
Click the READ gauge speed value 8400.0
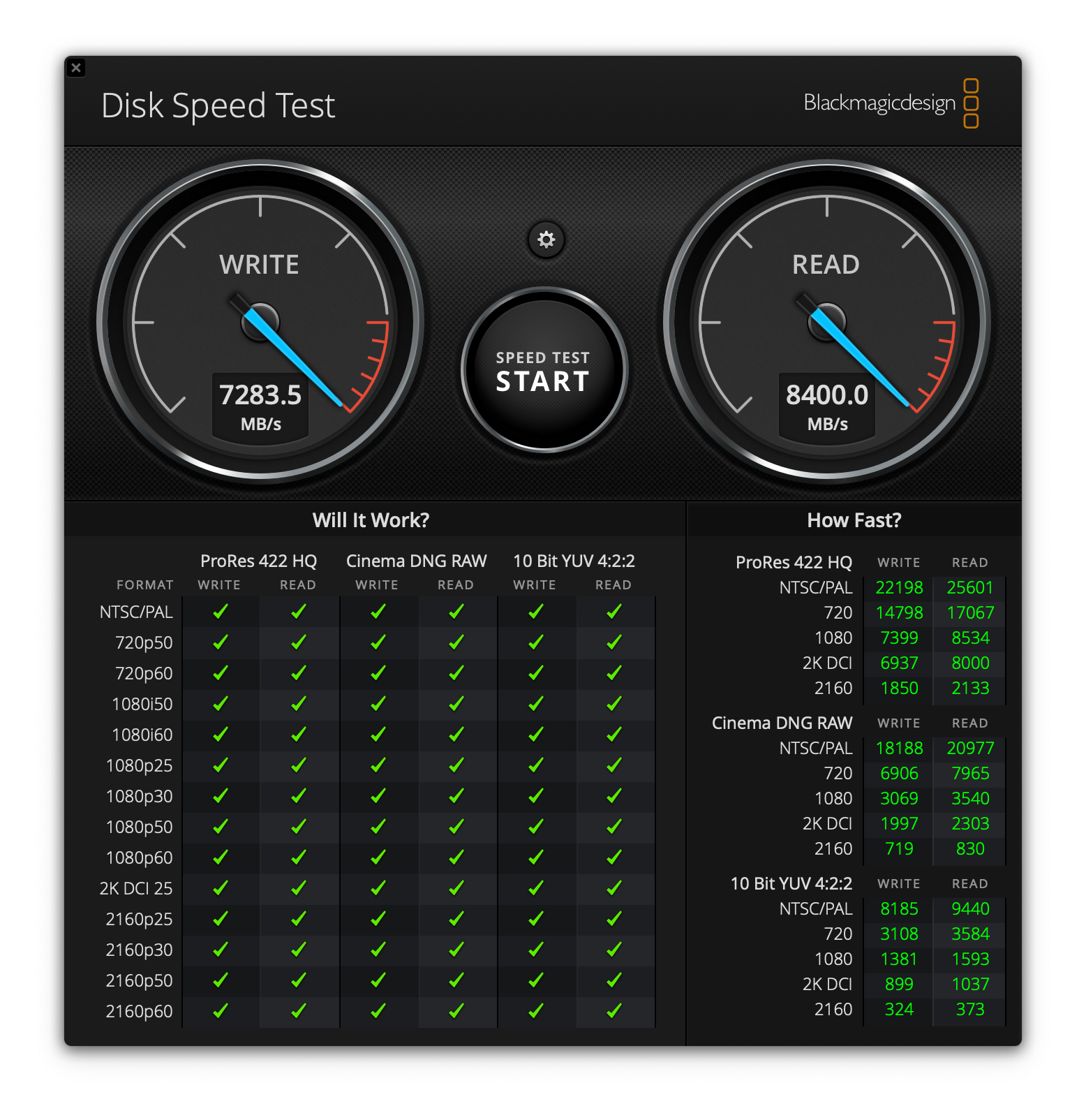pyautogui.click(x=827, y=395)
